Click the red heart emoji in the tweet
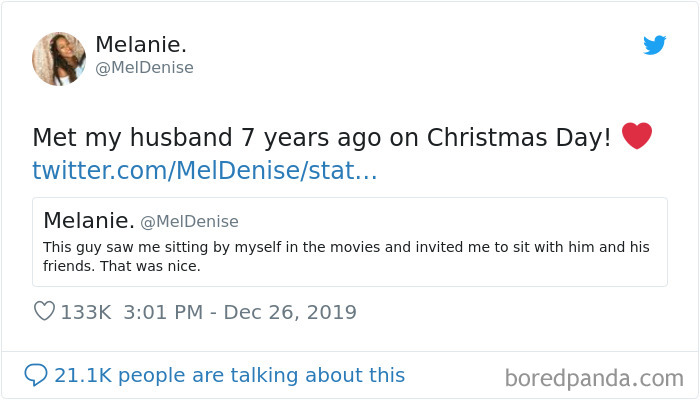 [637, 136]
